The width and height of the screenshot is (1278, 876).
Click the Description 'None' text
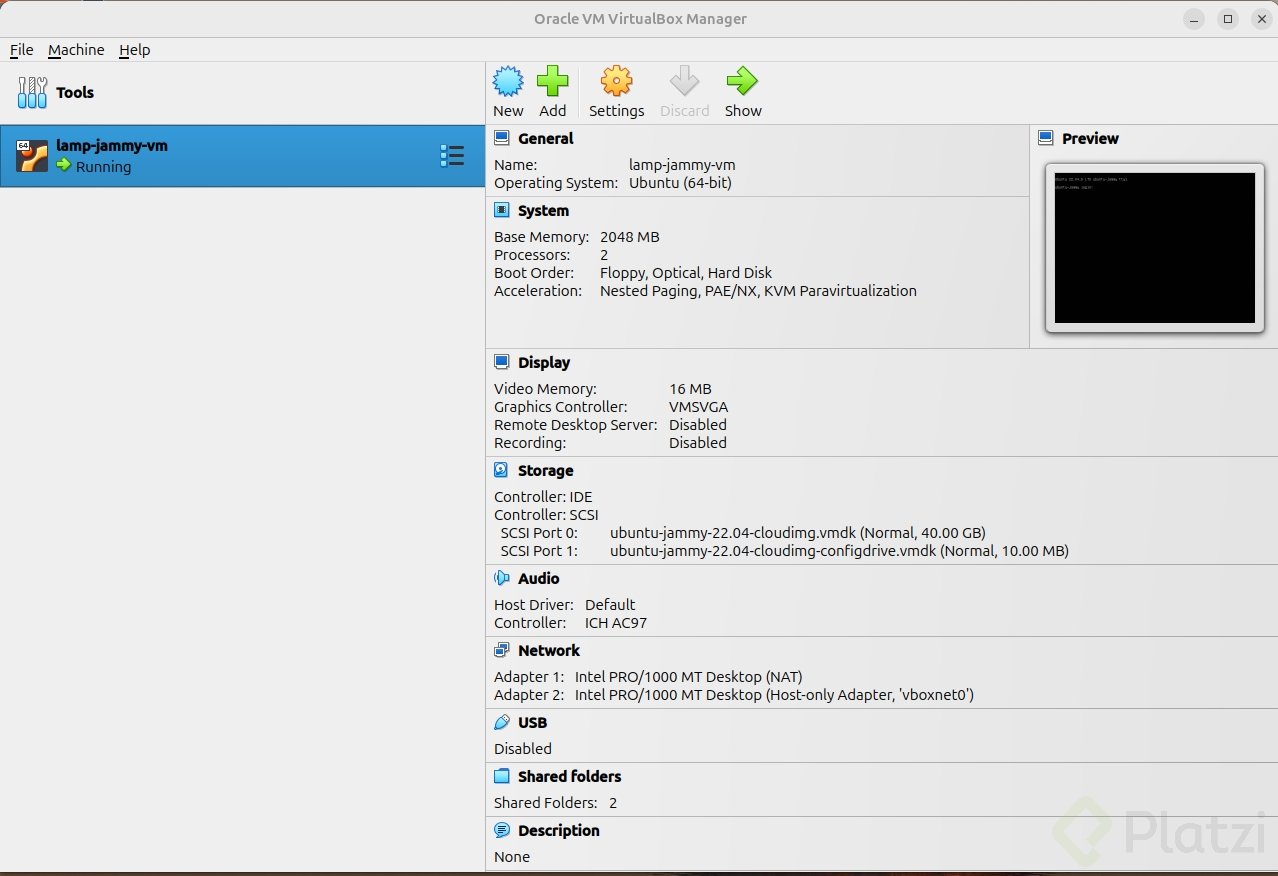coord(512,857)
